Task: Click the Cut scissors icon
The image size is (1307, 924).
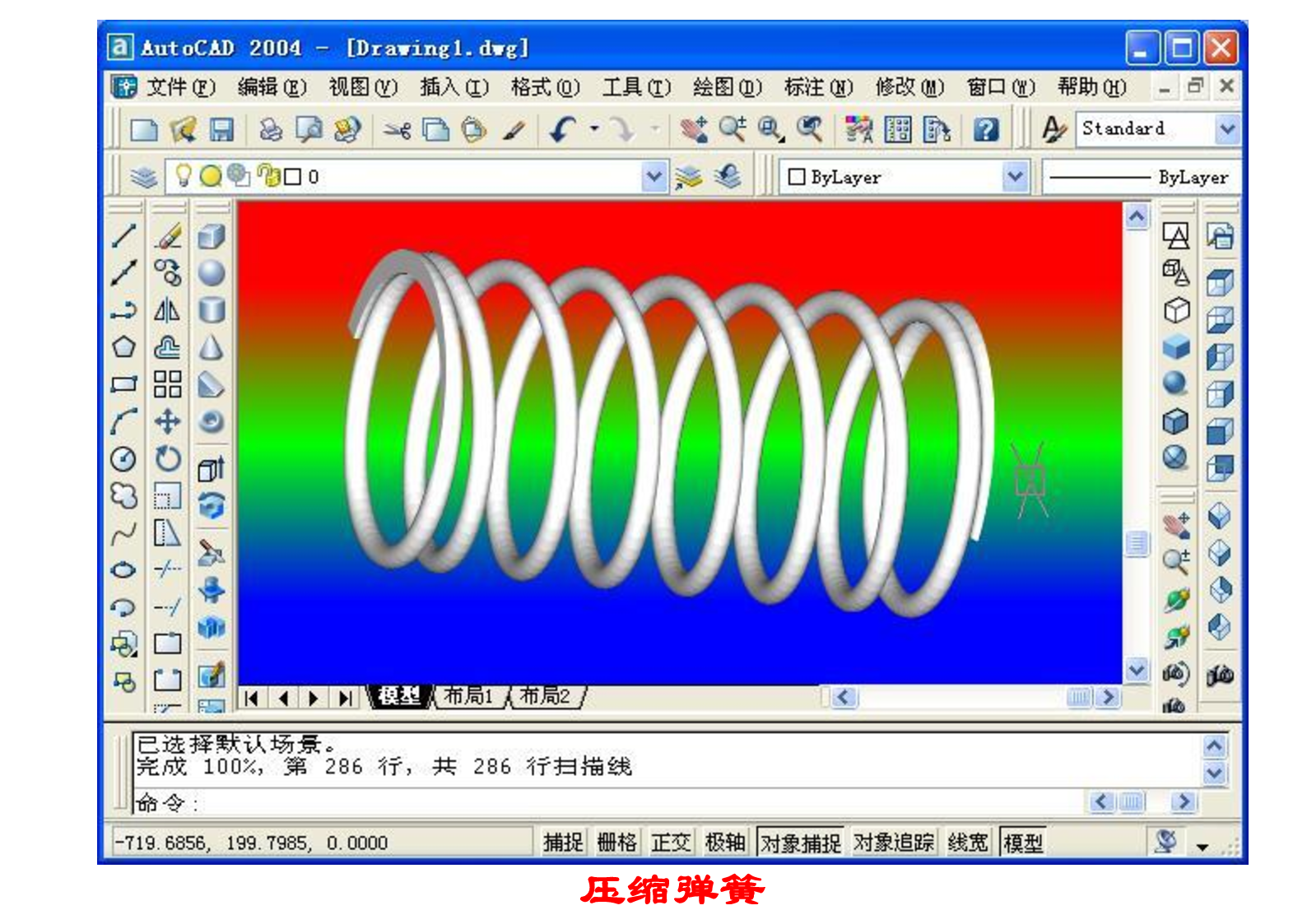Action: pyautogui.click(x=398, y=129)
